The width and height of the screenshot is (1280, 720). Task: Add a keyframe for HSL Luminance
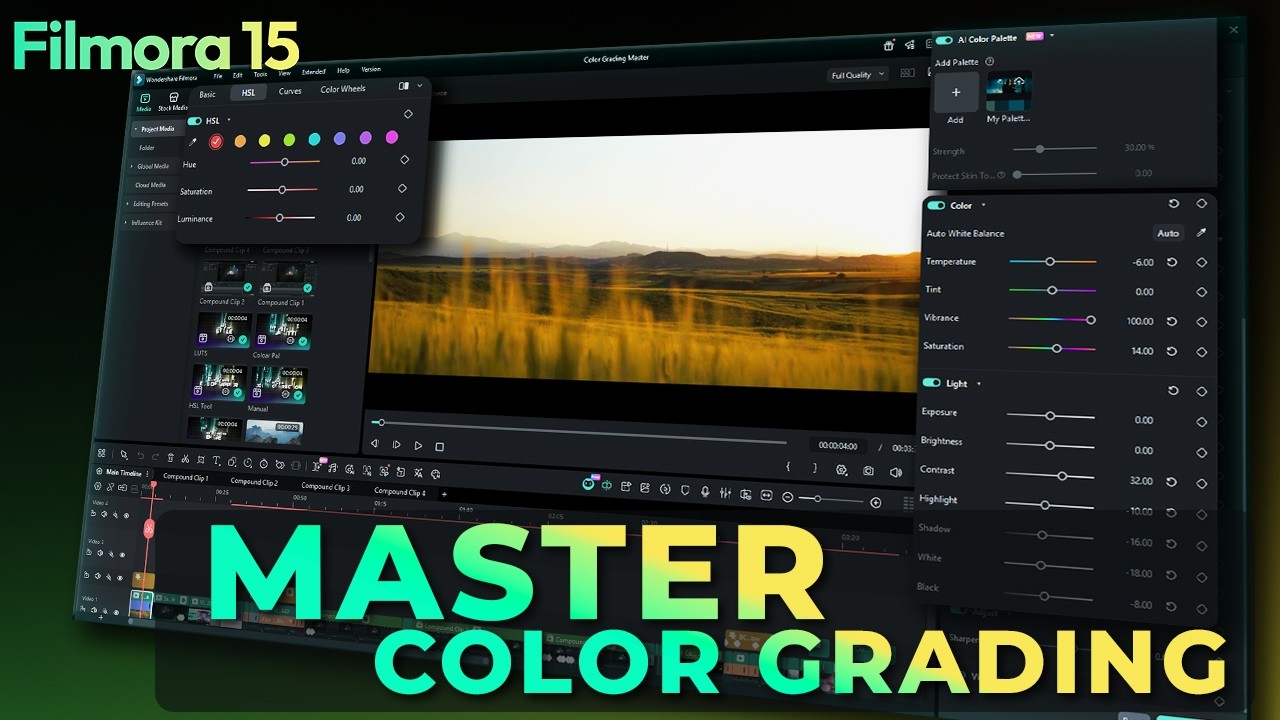(x=400, y=217)
